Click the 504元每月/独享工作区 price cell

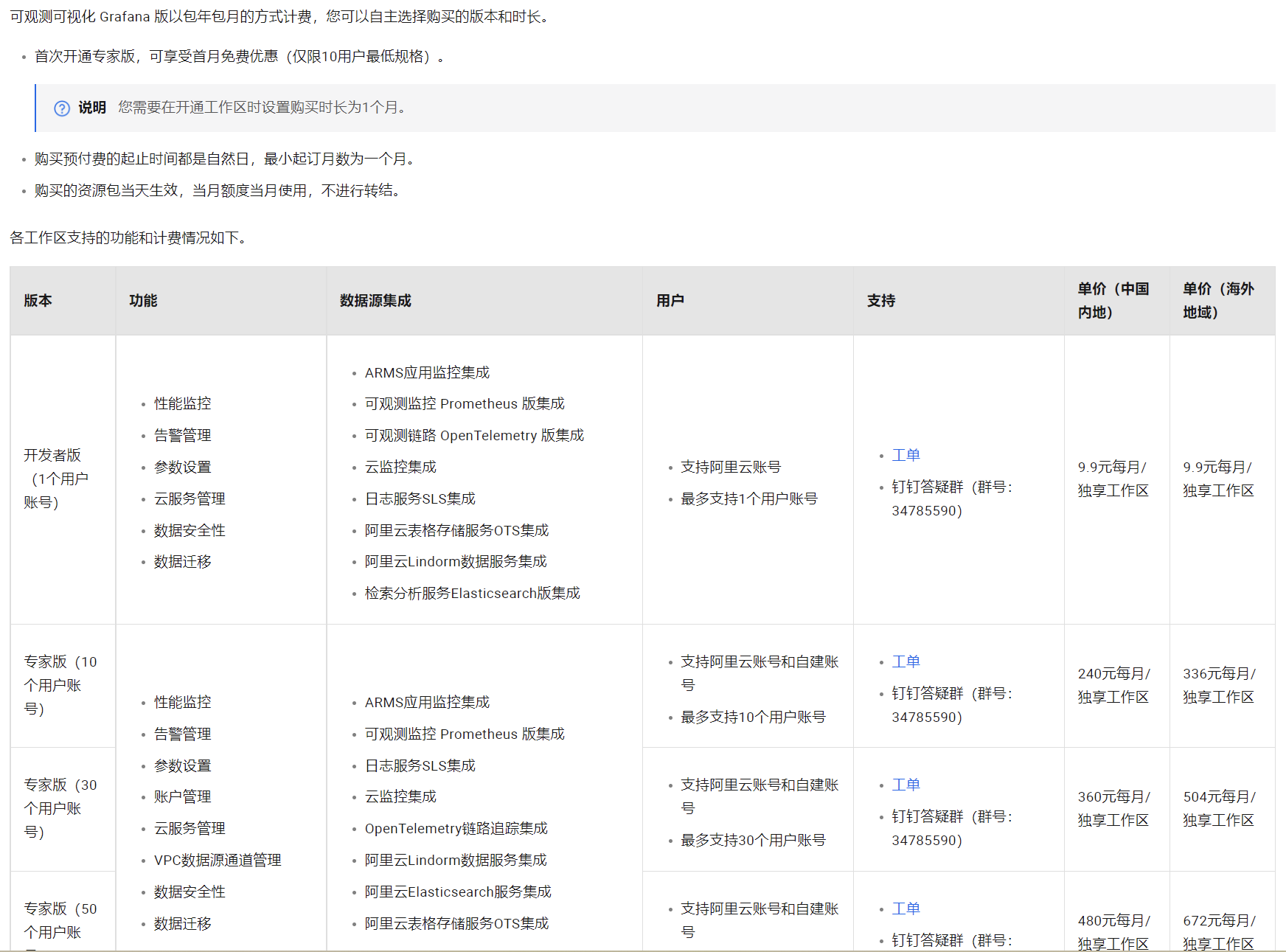coord(1222,809)
